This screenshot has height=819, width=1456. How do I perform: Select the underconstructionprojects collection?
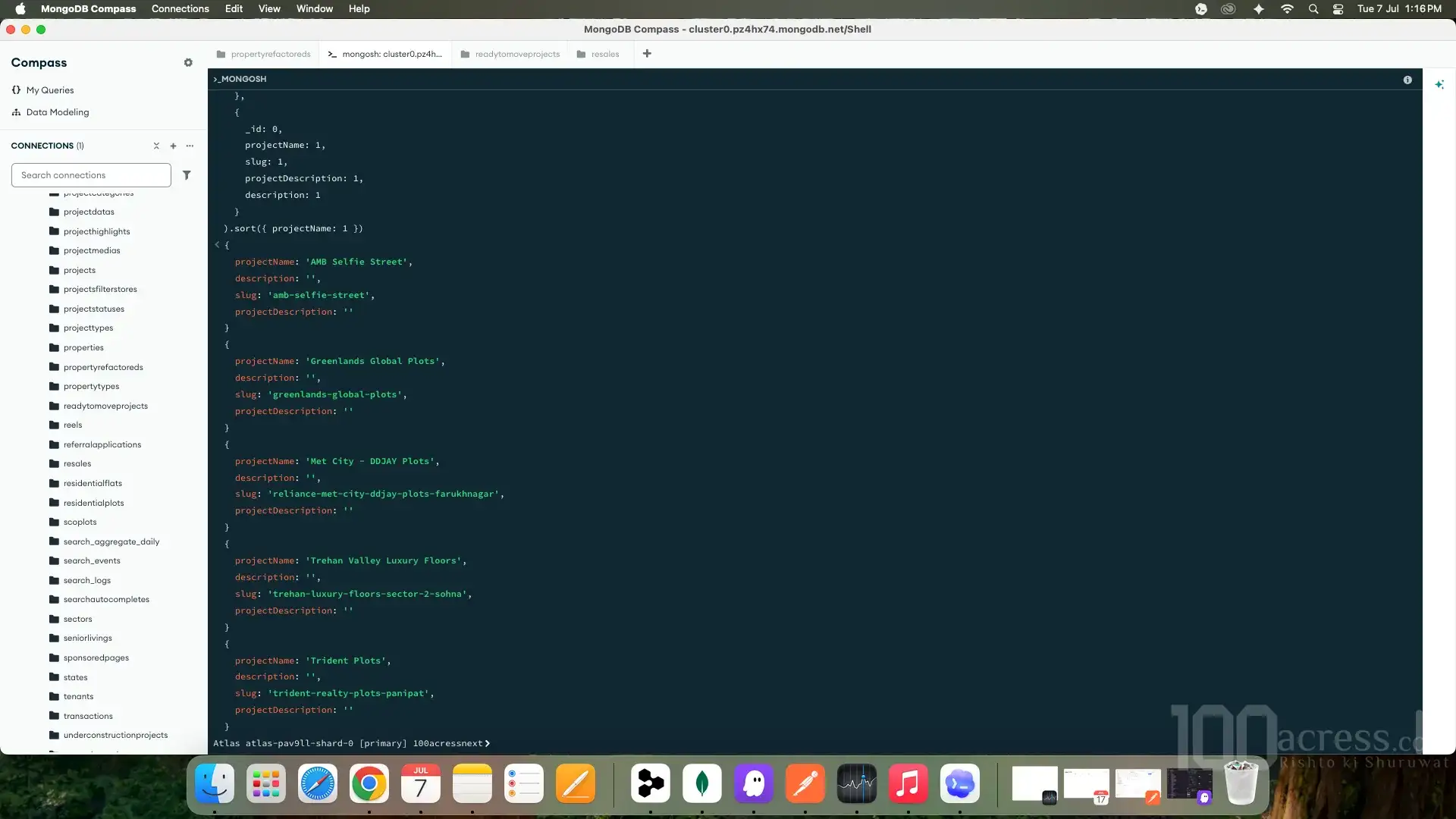point(115,735)
